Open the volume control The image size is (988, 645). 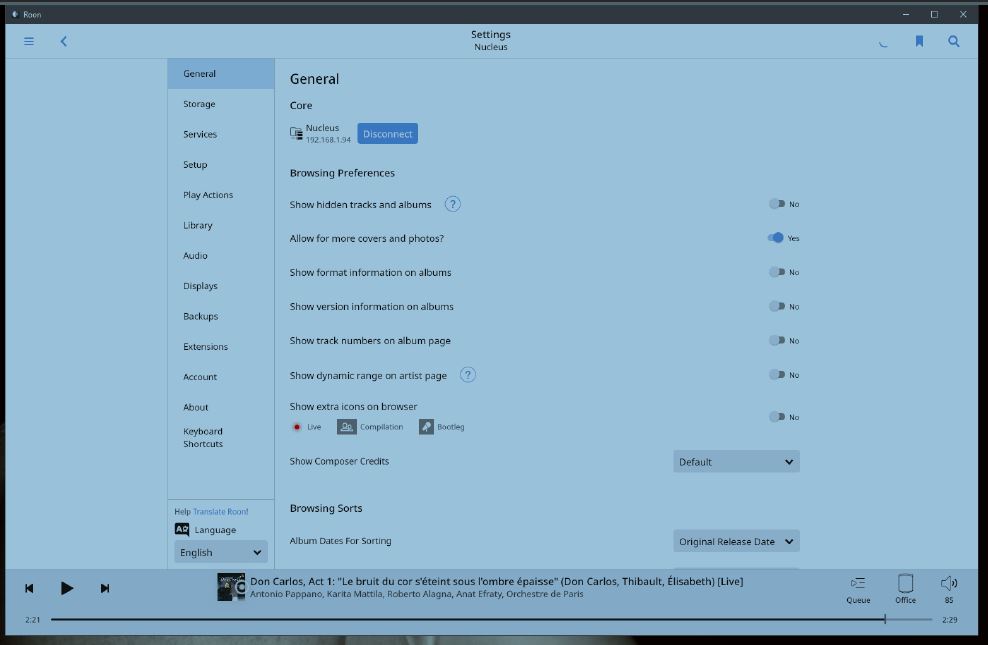pos(949,589)
